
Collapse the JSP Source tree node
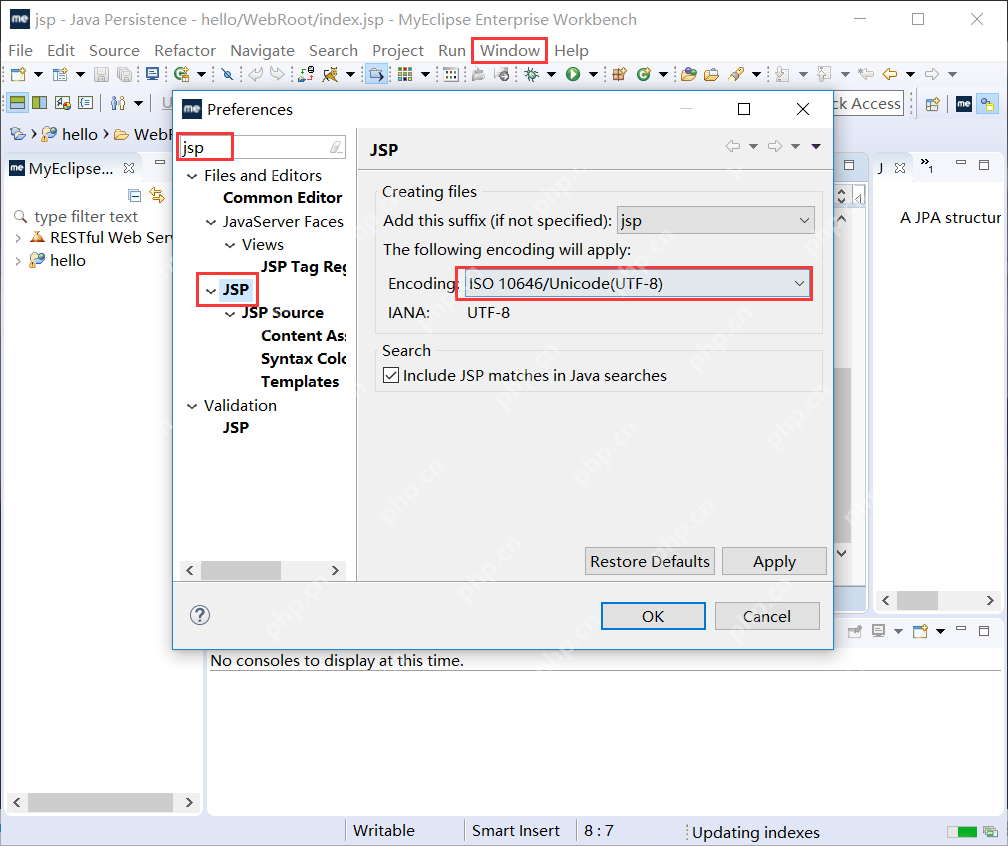(231, 313)
